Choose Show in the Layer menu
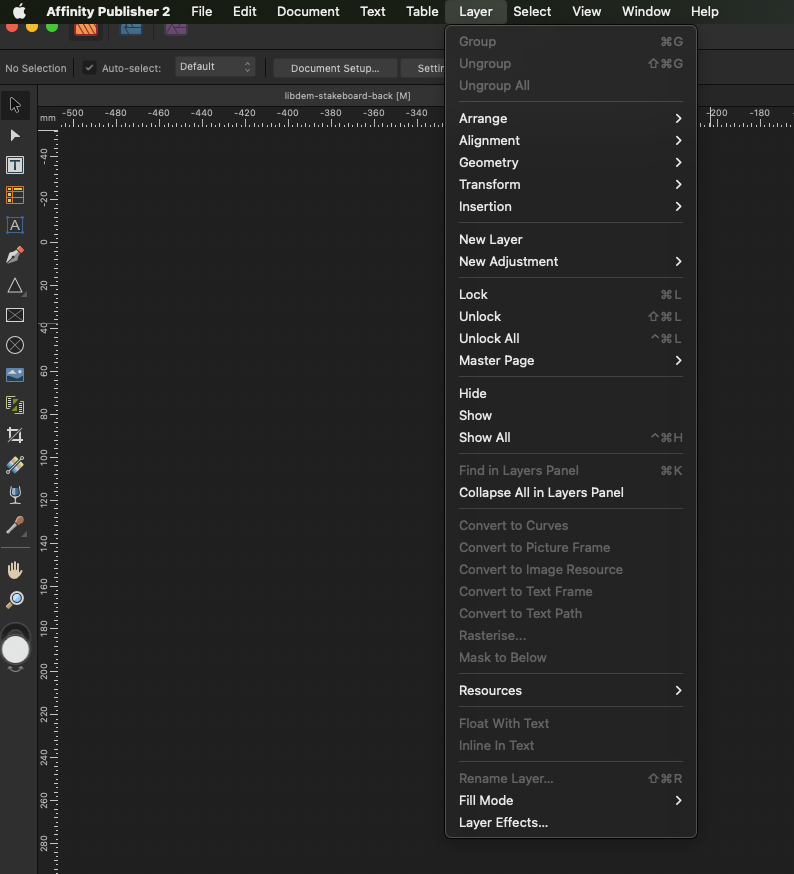Image resolution: width=794 pixels, height=874 pixels. click(x=570, y=416)
